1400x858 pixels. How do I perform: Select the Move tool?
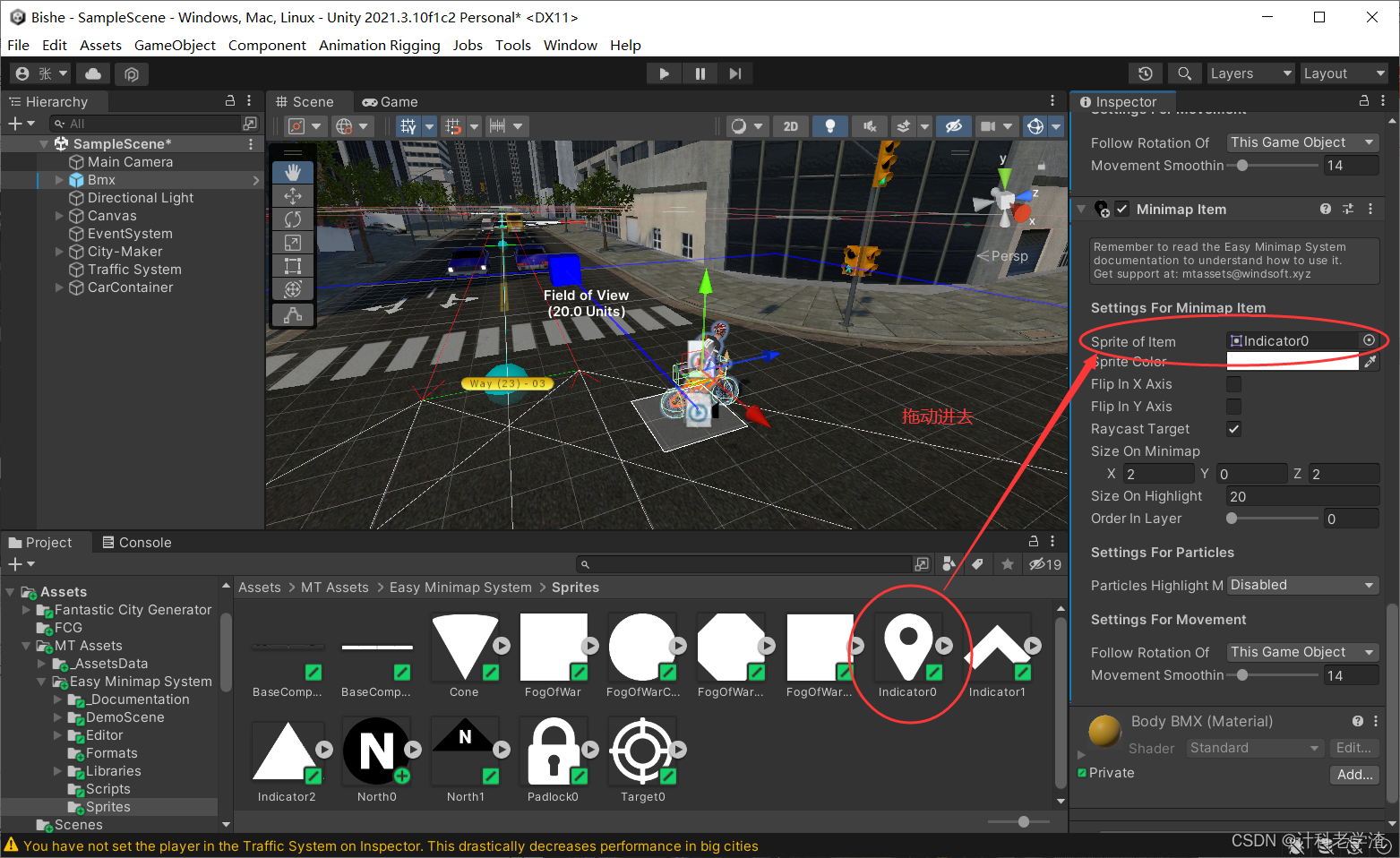click(x=293, y=195)
